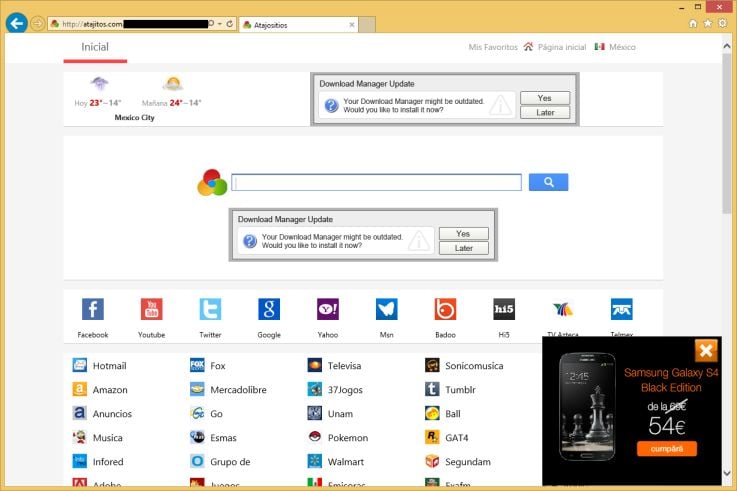Viewport: 737px width, 491px height.
Task: Close the Atajositios tab
Action: tap(352, 25)
